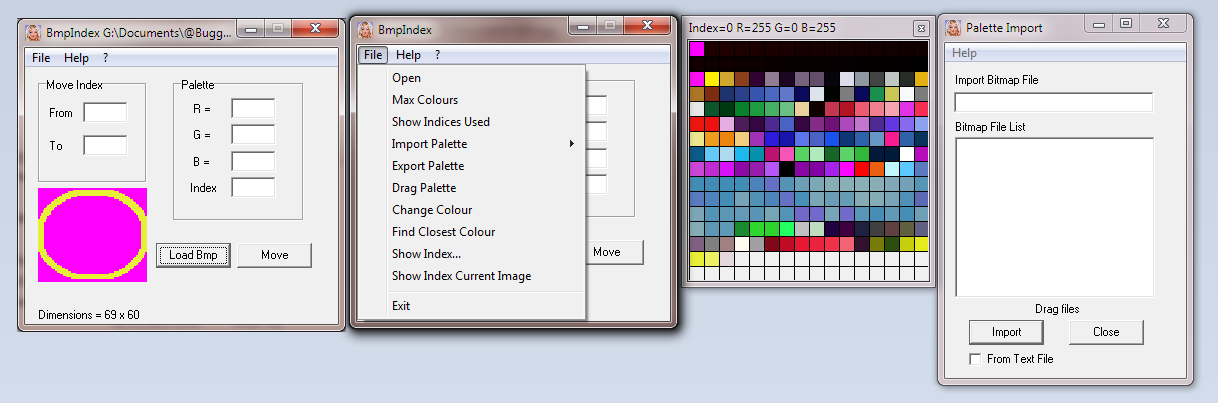Focus the Move Index From field
Viewport: 1218px width, 403px height.
click(105, 113)
